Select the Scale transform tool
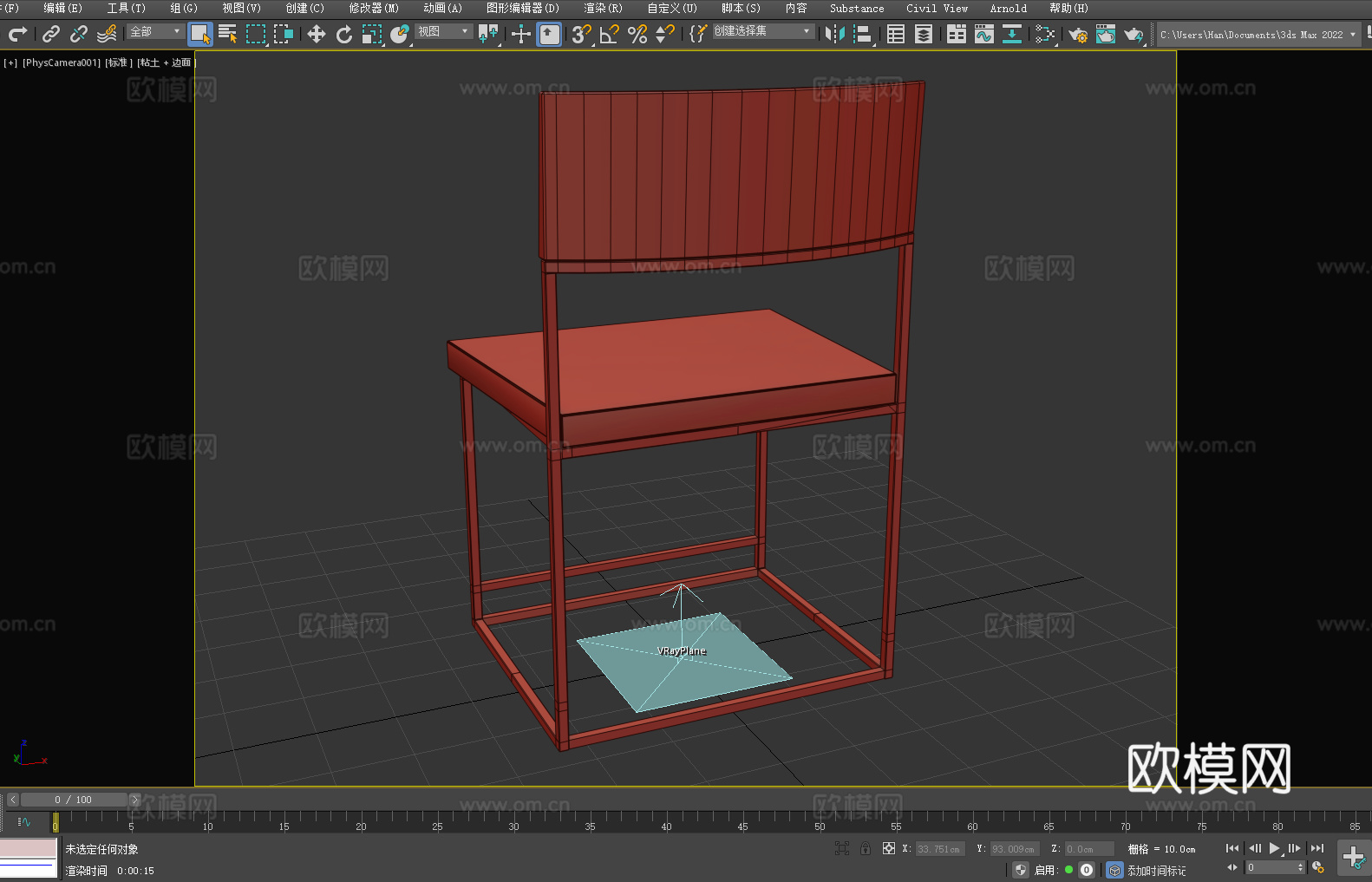 (372, 35)
